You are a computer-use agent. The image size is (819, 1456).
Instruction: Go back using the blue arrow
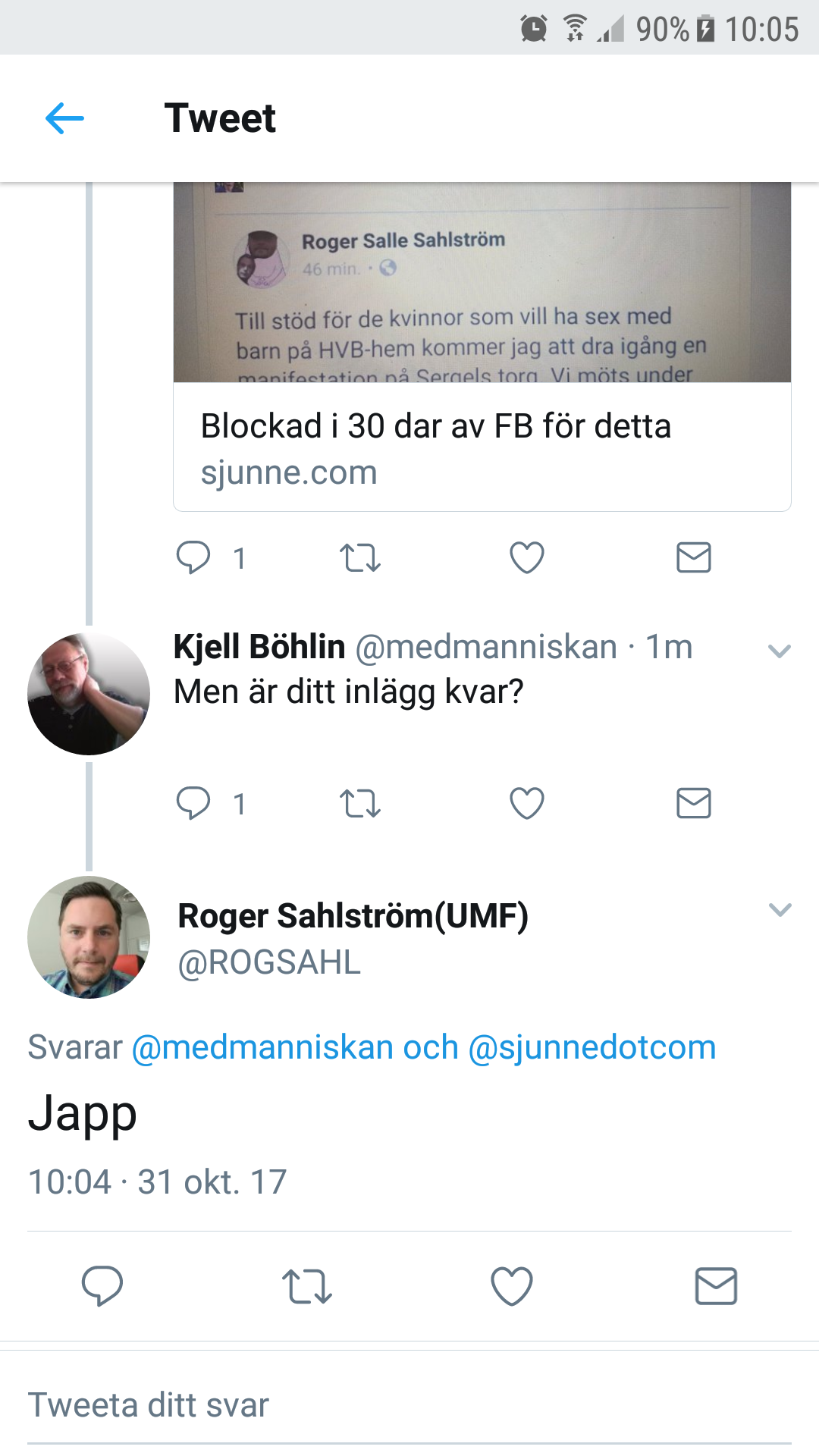64,119
